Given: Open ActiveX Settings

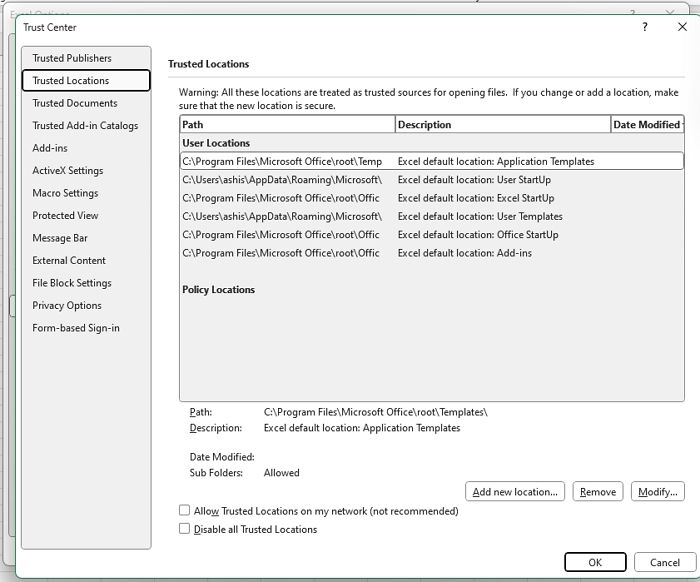Looking at the screenshot, I should (86, 170).
